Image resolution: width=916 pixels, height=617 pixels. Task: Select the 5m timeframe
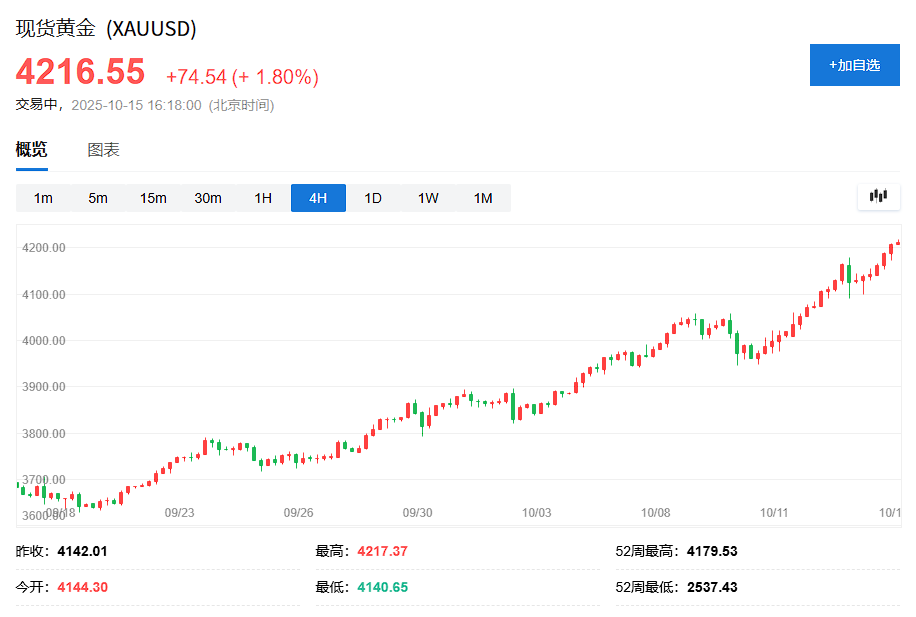click(98, 198)
